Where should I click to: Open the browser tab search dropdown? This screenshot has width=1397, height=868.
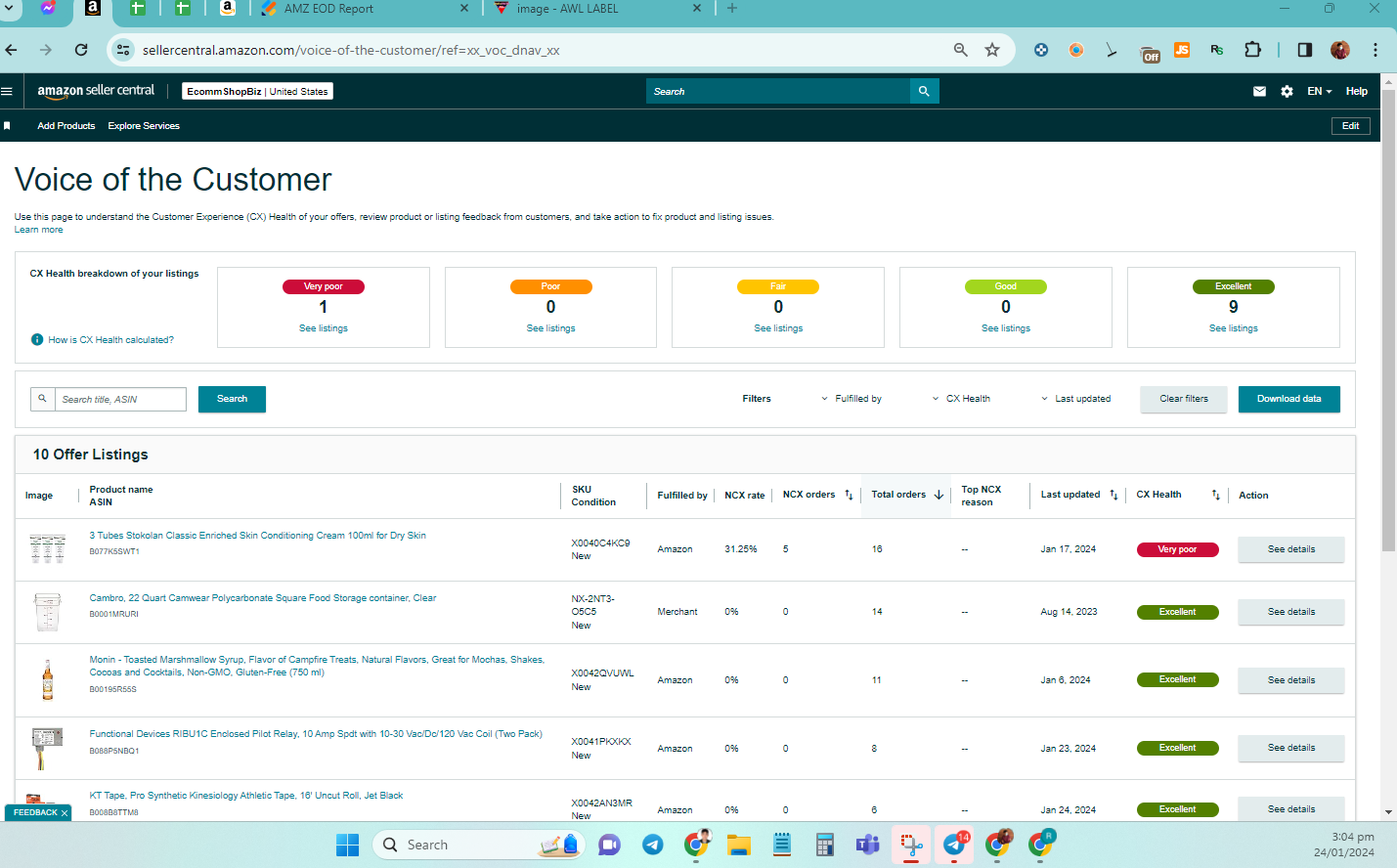click(x=11, y=8)
